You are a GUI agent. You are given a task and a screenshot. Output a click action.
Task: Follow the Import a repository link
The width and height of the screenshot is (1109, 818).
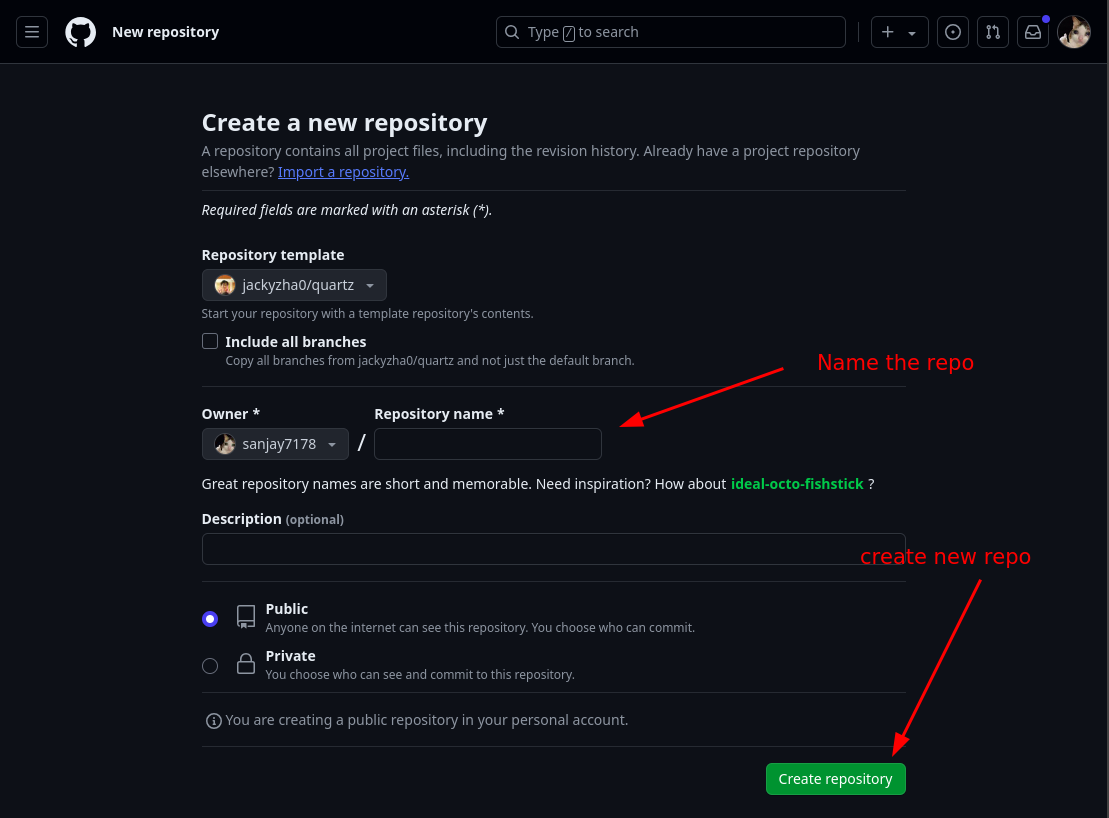343,172
